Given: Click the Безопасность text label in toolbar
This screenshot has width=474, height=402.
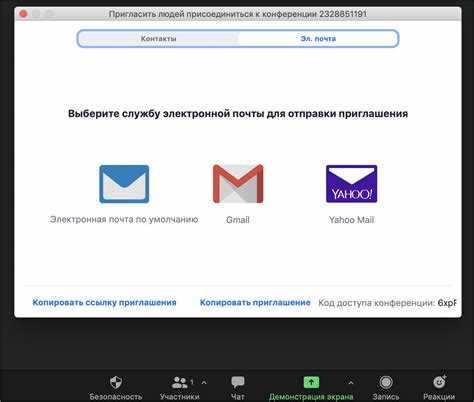Looking at the screenshot, I should (116, 397).
